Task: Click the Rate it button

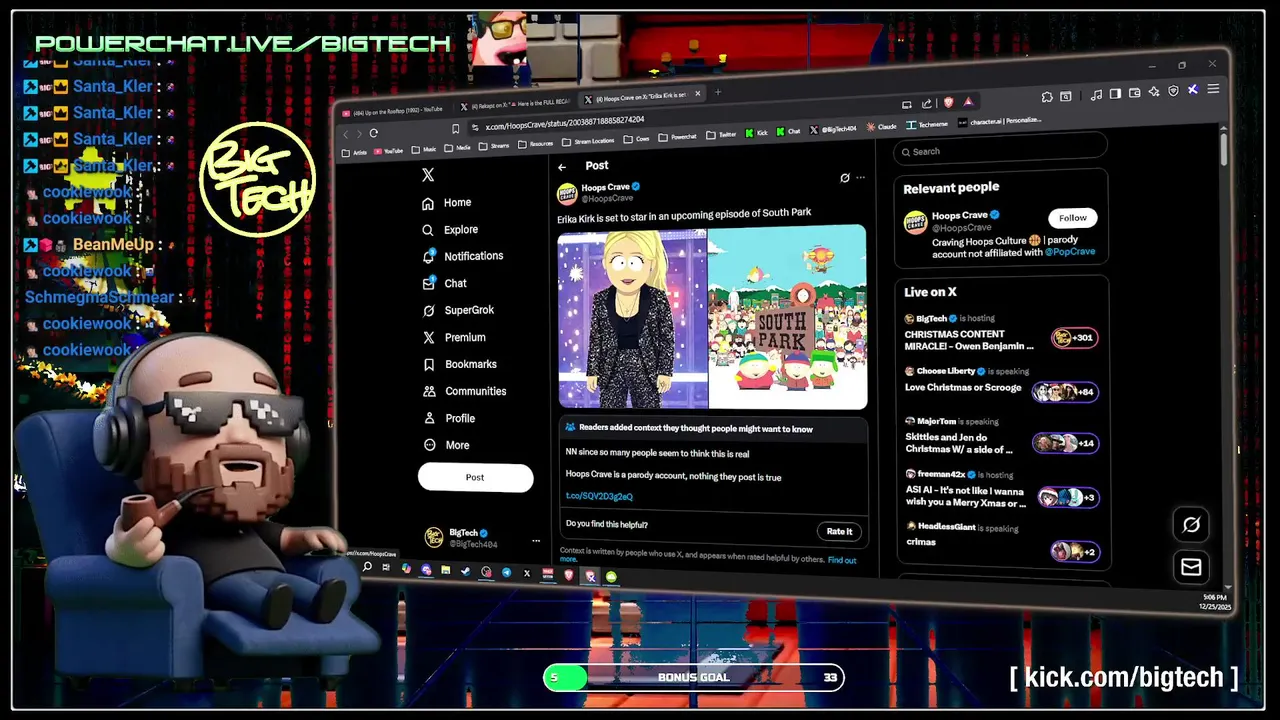Action: pyautogui.click(x=839, y=531)
